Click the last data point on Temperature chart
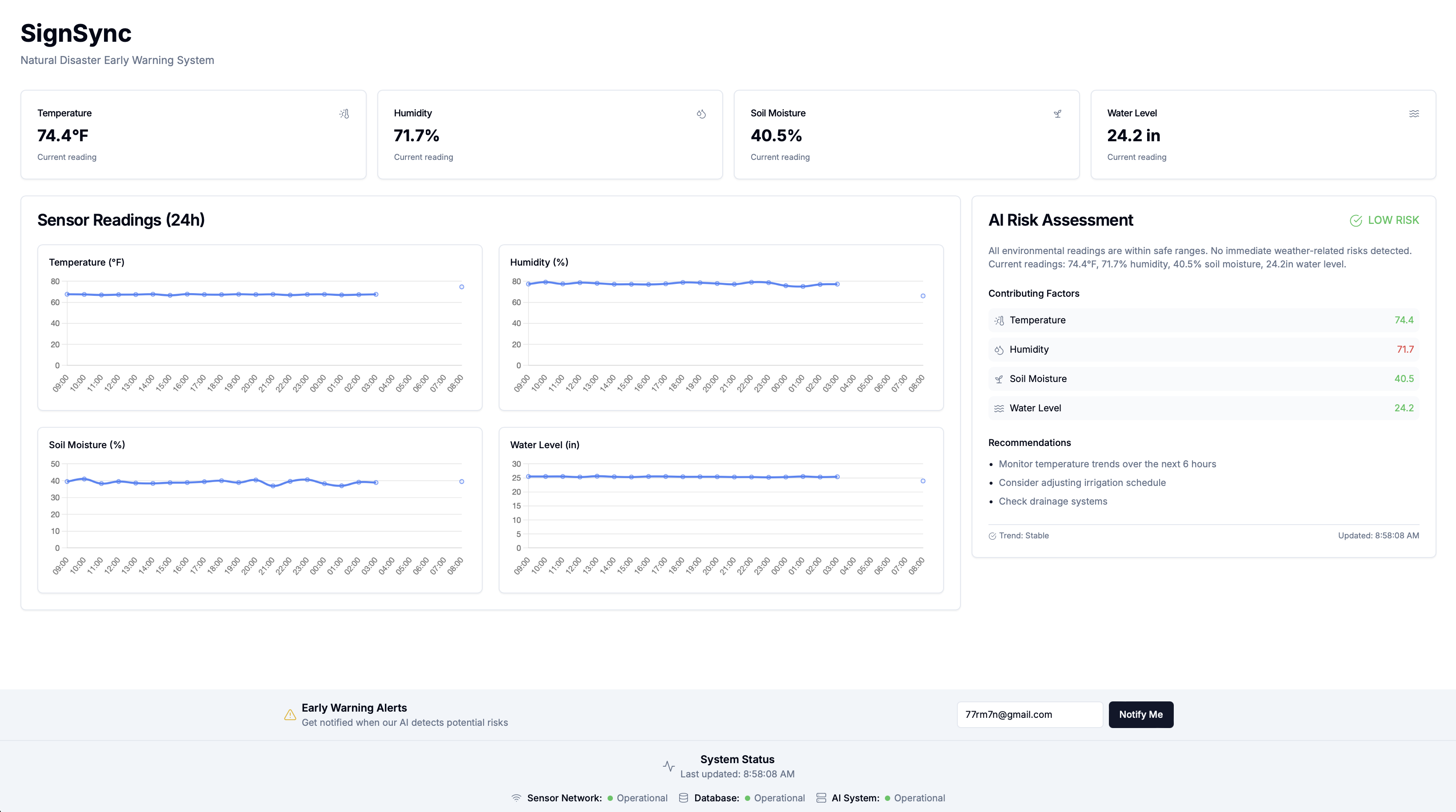 pyautogui.click(x=462, y=287)
